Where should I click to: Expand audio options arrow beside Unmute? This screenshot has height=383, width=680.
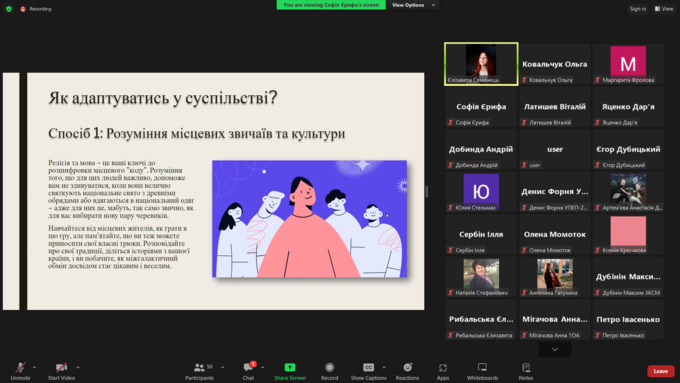(34, 367)
